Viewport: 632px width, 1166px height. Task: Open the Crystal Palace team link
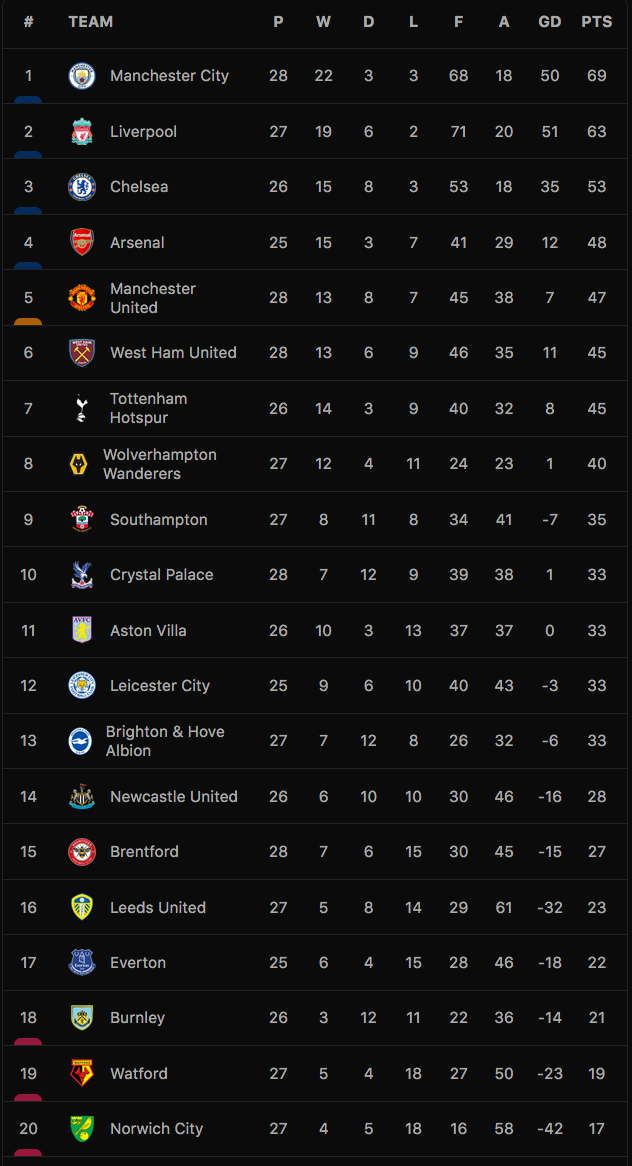tap(161, 575)
